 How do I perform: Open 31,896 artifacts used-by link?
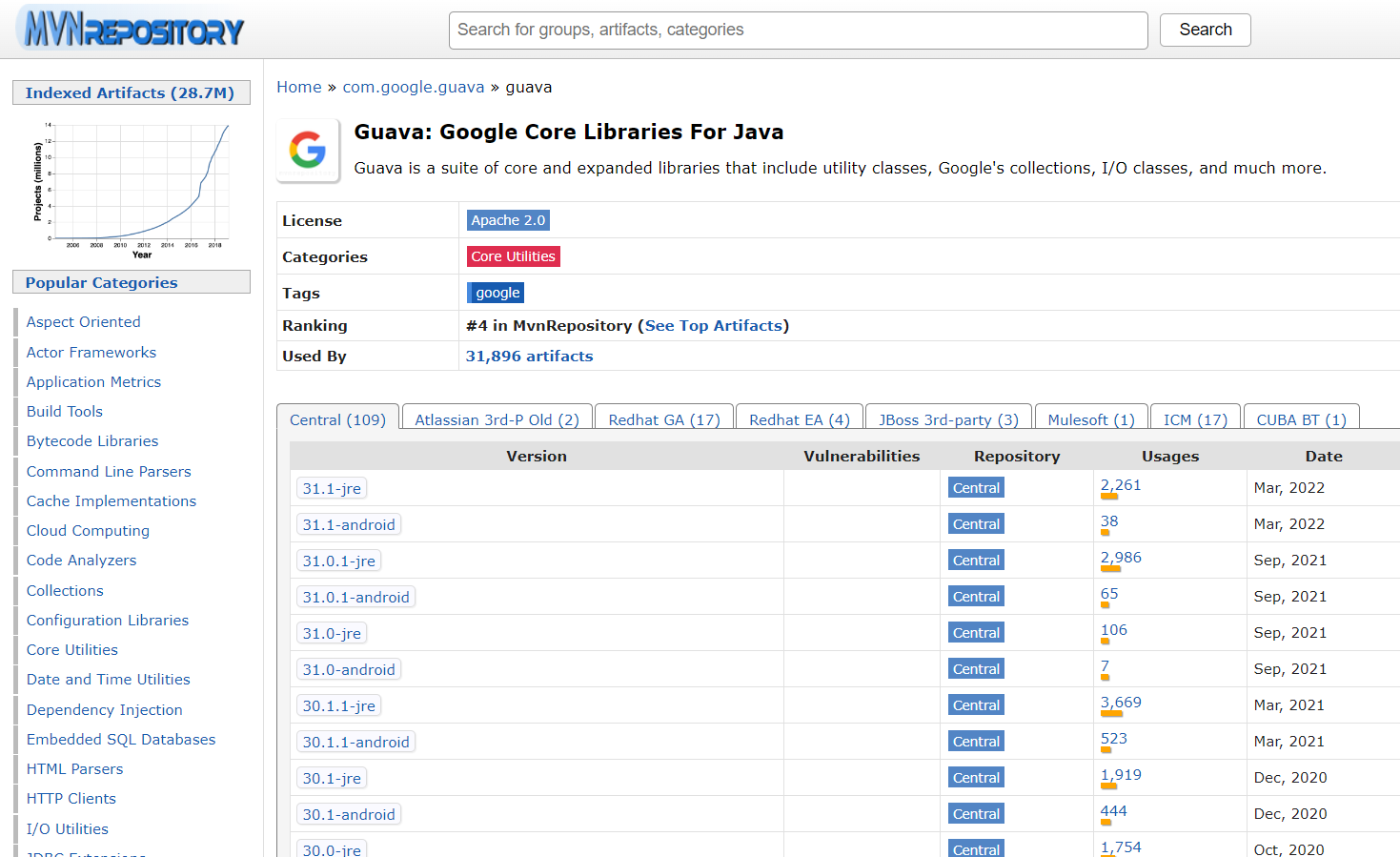tap(529, 356)
